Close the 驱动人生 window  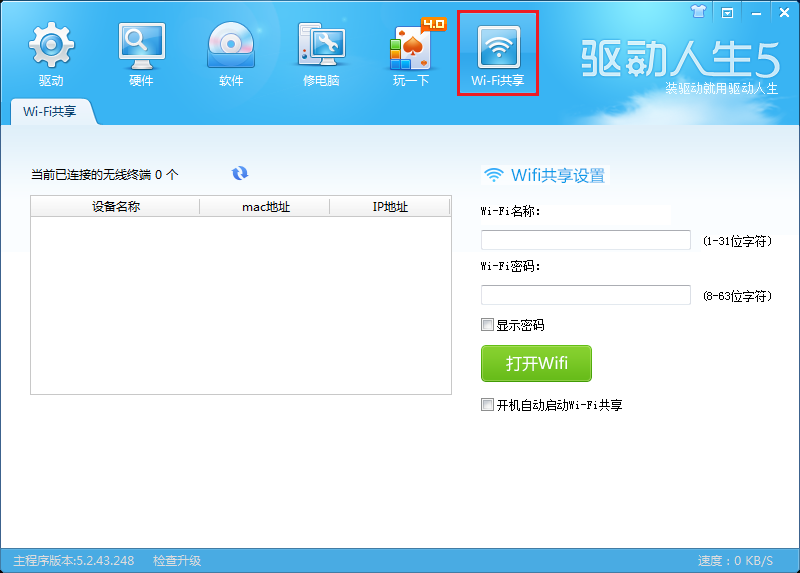tap(784, 12)
